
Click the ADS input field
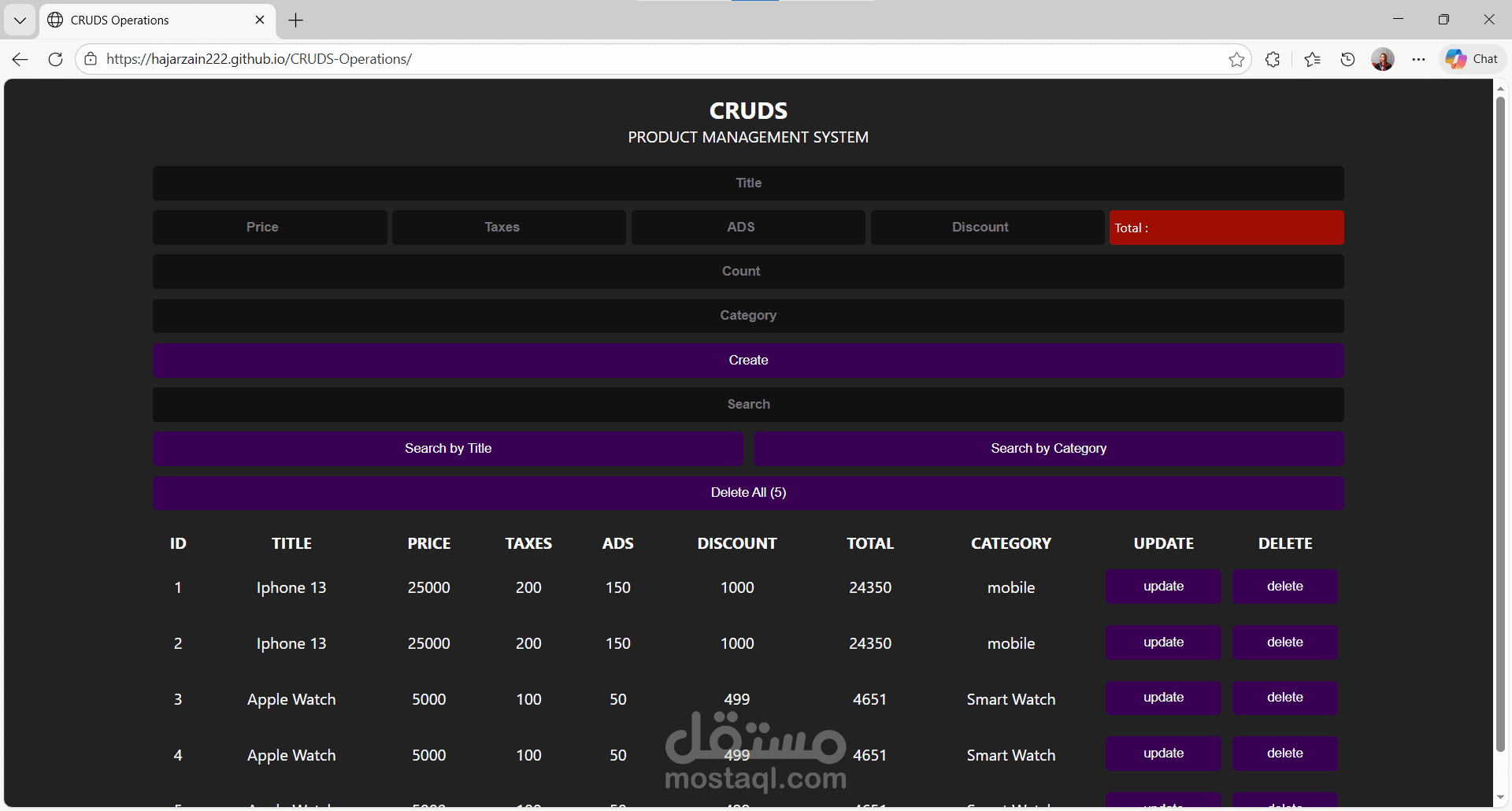tap(748, 227)
